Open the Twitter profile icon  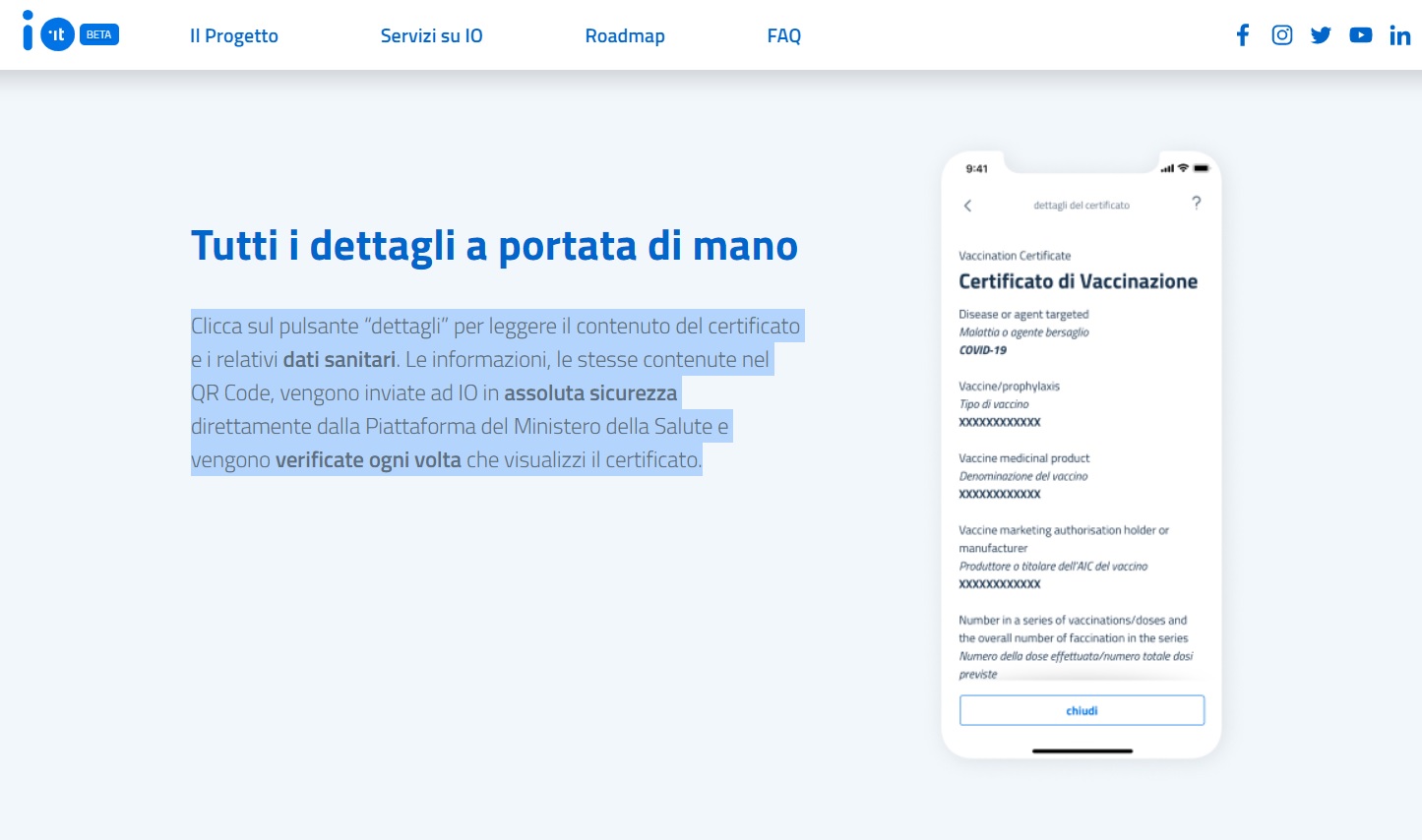(1321, 35)
